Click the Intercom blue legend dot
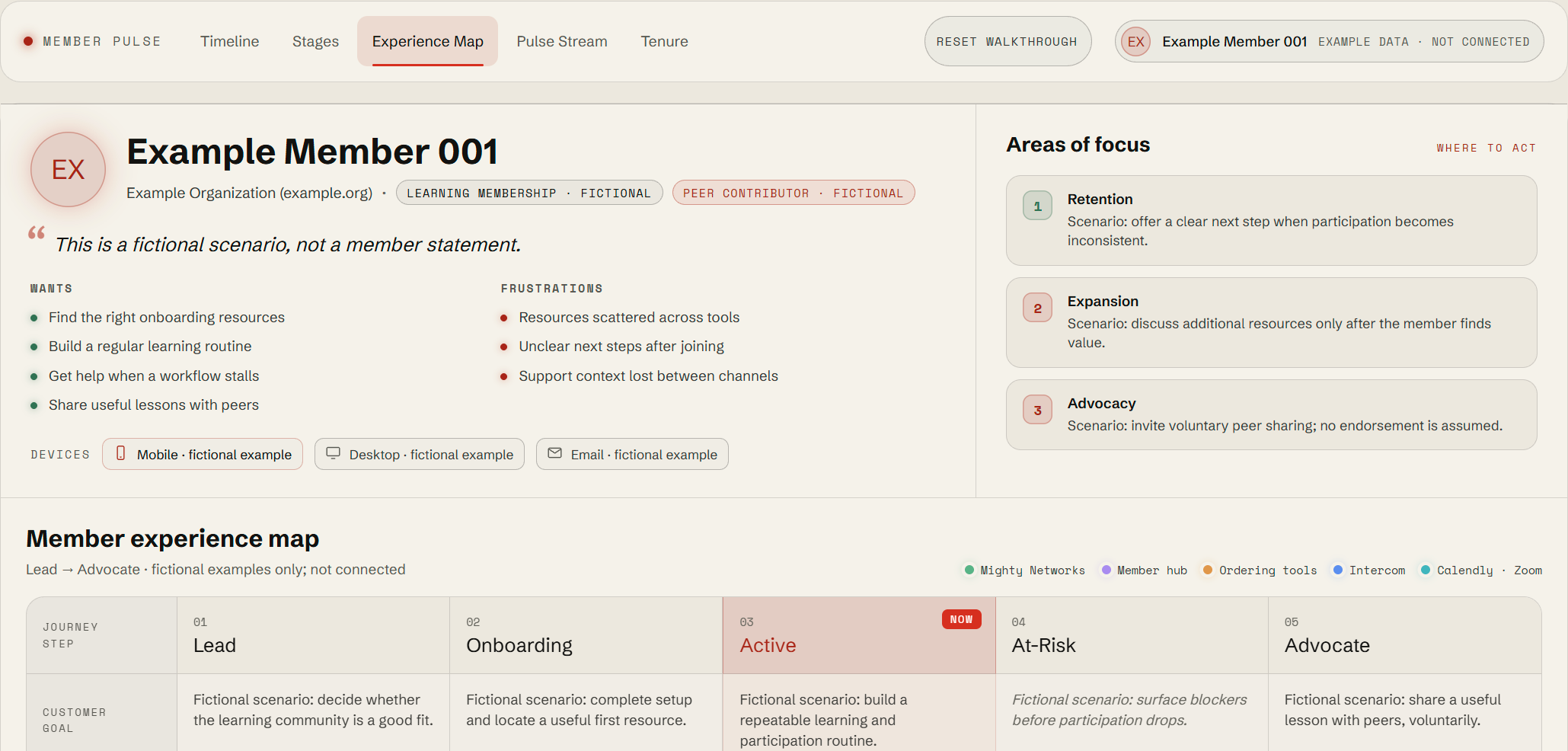Viewport: 1568px width, 751px height. click(1338, 570)
